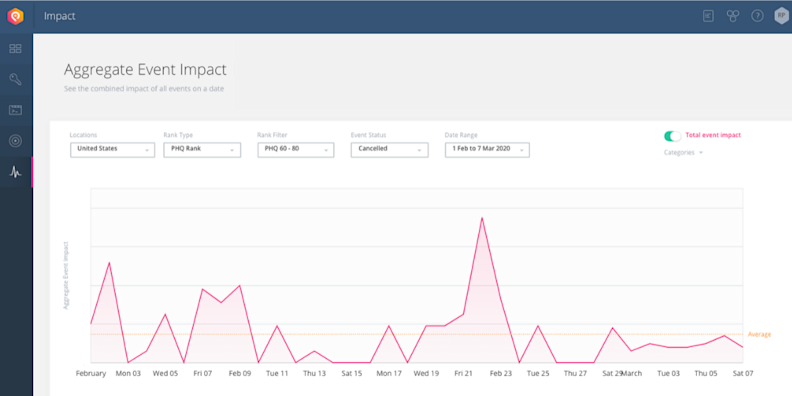Click the Average line label
The width and height of the screenshot is (792, 396).
[759, 334]
